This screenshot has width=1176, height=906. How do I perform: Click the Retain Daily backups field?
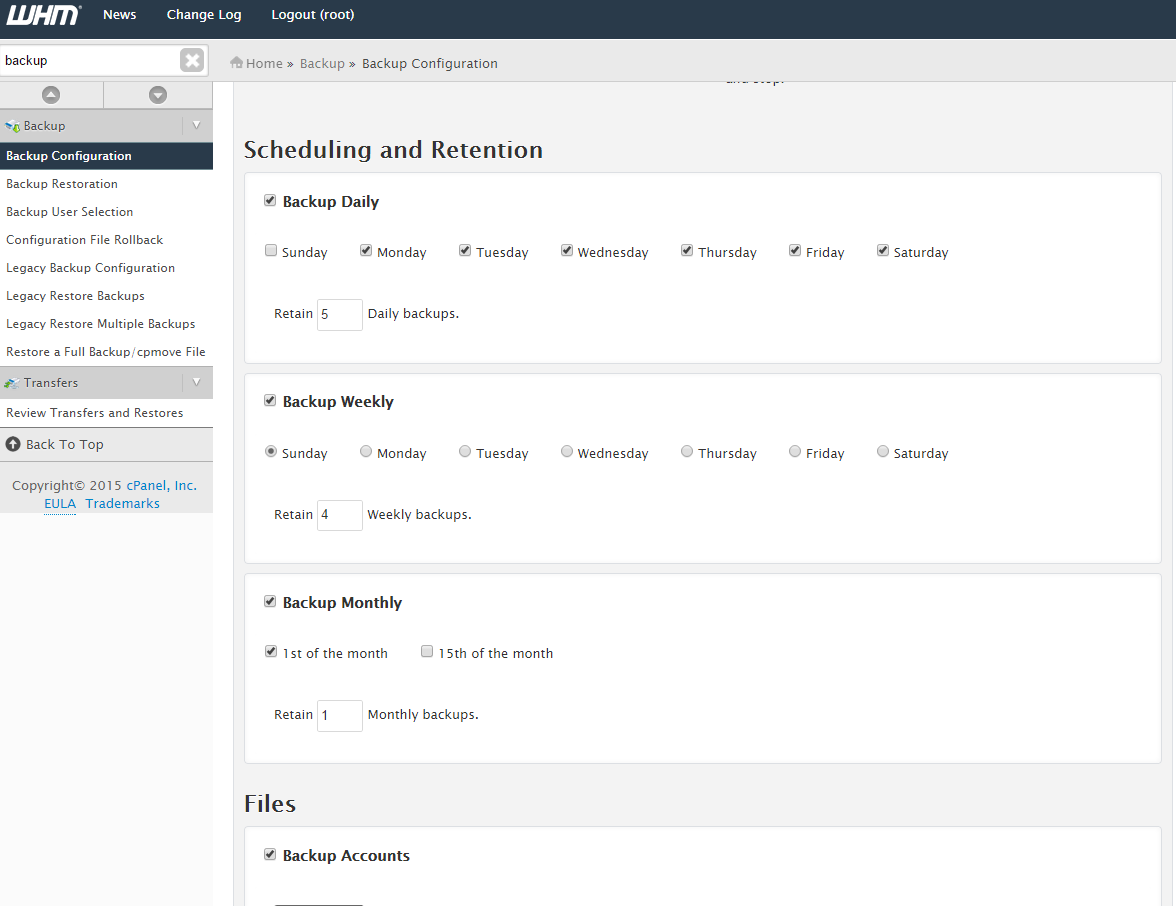(x=339, y=314)
